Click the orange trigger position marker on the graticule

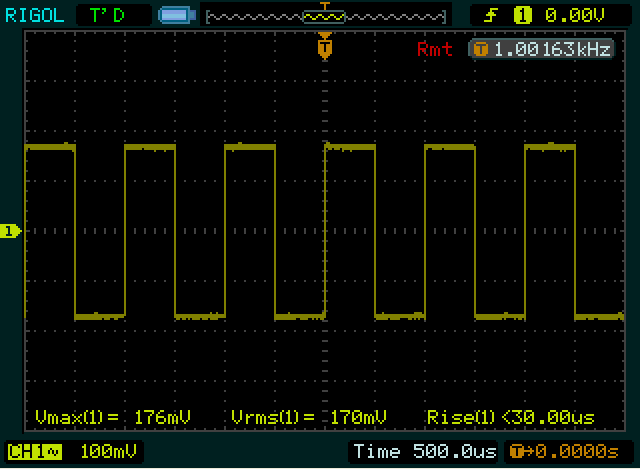tap(325, 46)
